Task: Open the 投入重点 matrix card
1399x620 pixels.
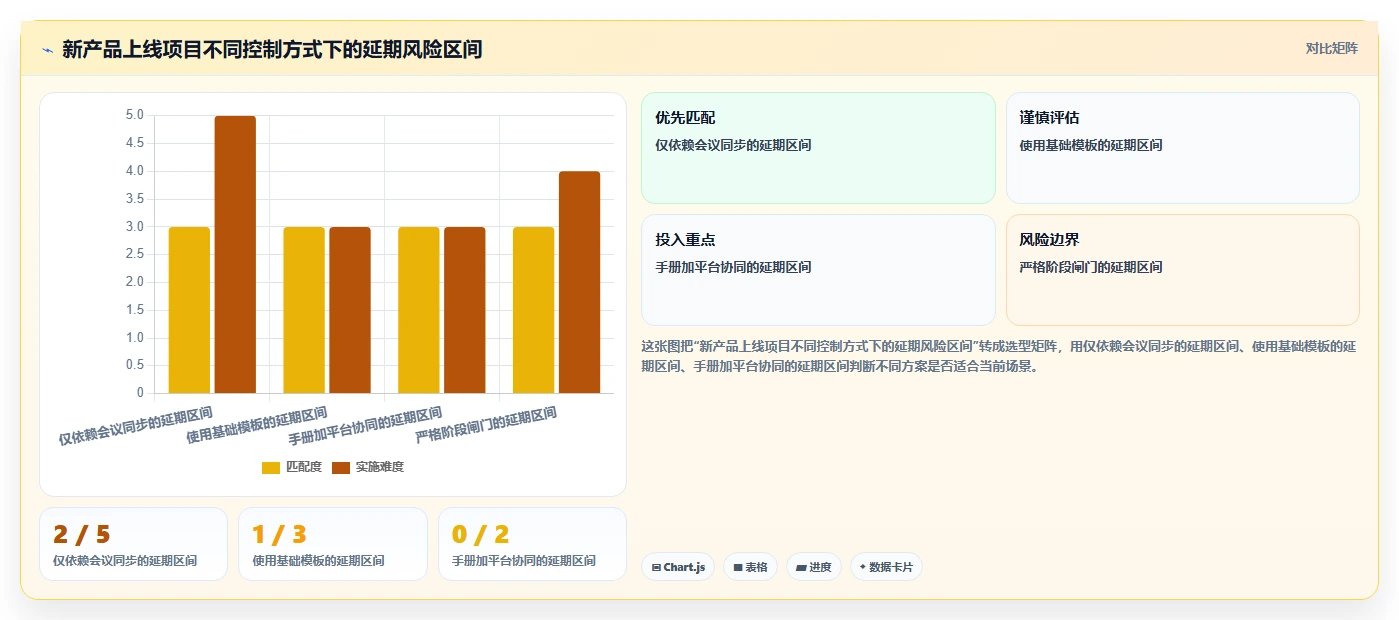Action: click(818, 270)
